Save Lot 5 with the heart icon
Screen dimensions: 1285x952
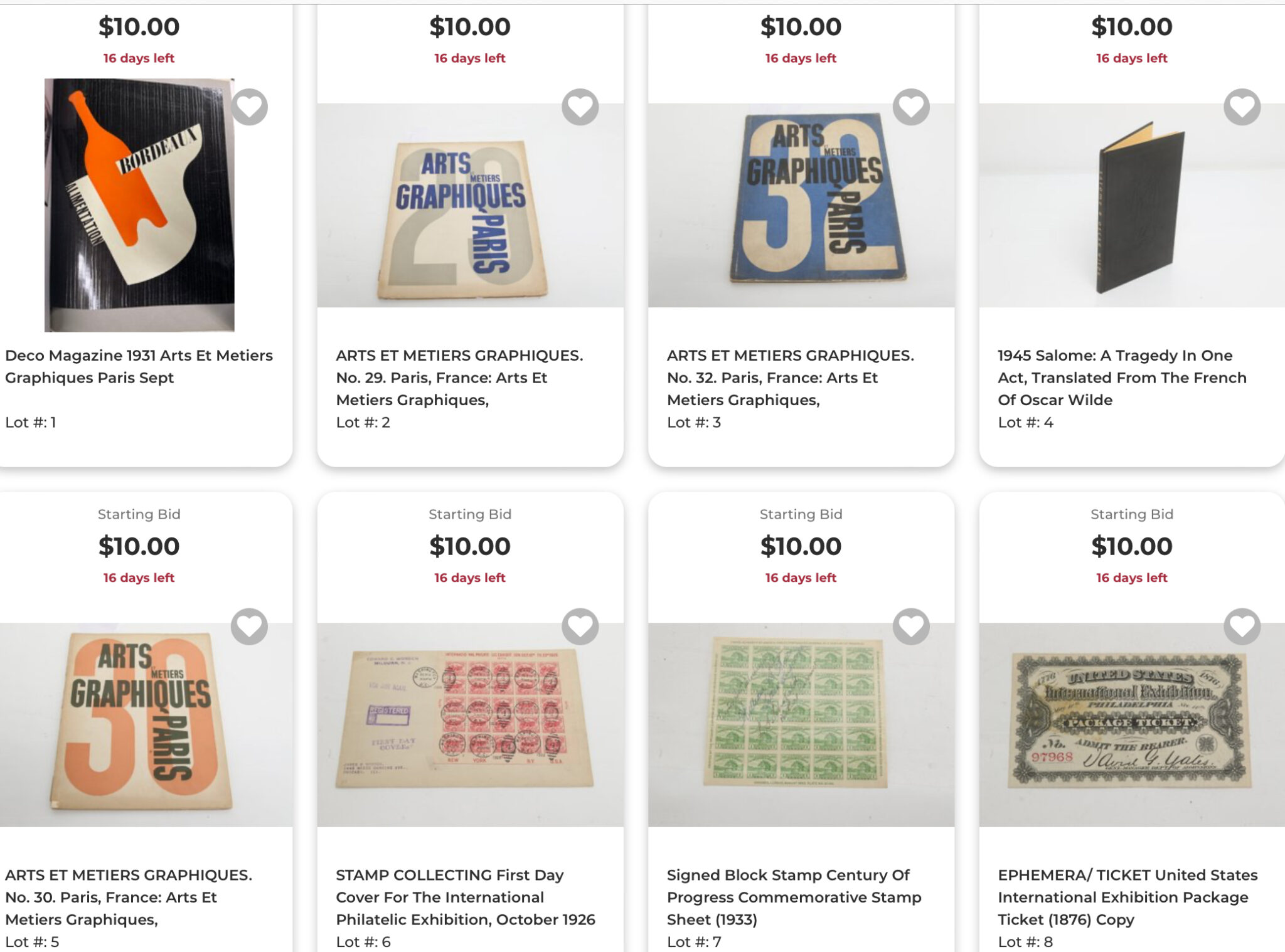tap(249, 626)
